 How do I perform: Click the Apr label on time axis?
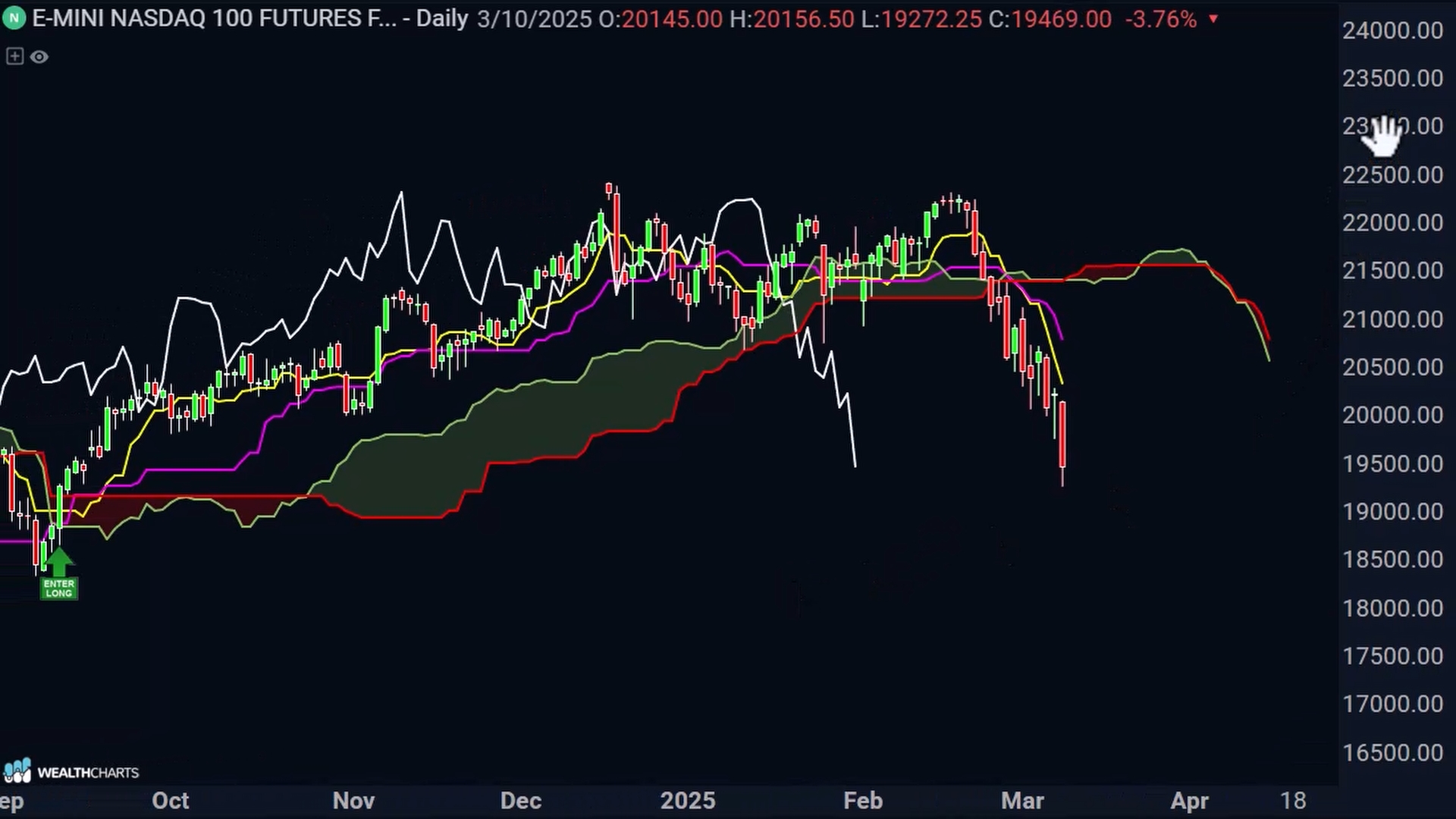pyautogui.click(x=1189, y=801)
